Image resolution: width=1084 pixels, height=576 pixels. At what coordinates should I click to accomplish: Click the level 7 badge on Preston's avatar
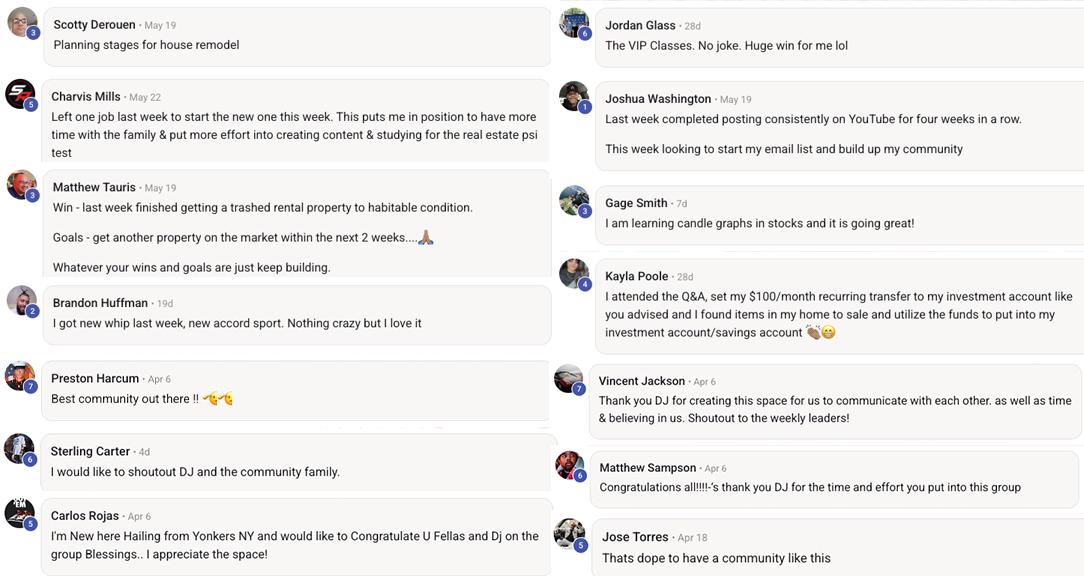point(30,387)
